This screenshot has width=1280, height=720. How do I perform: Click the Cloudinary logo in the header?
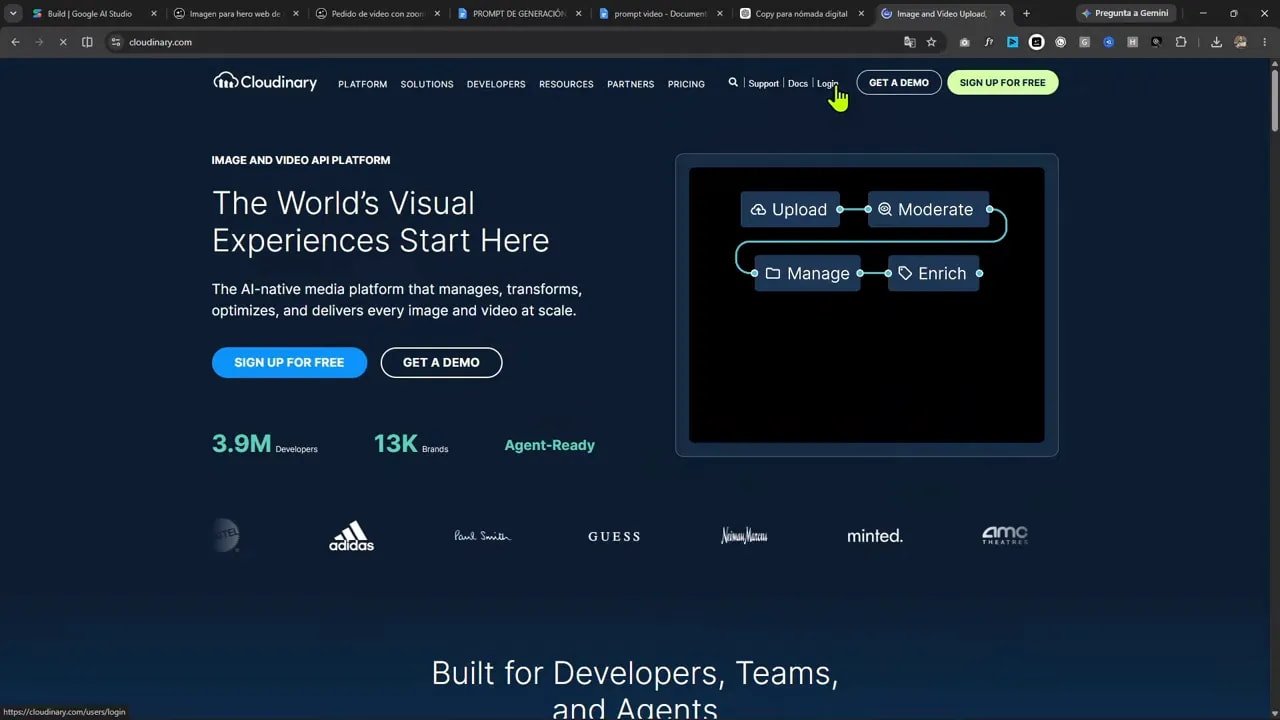pos(265,82)
